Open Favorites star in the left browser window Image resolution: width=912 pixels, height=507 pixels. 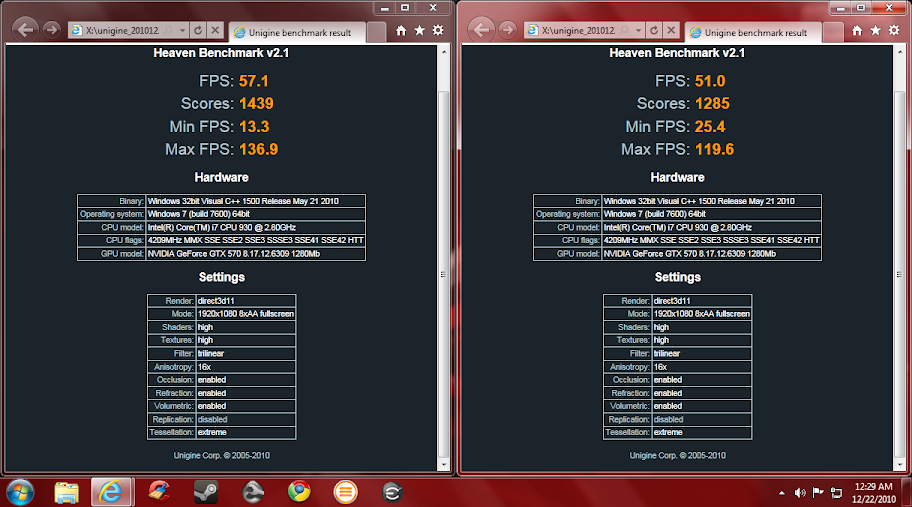coord(419,30)
